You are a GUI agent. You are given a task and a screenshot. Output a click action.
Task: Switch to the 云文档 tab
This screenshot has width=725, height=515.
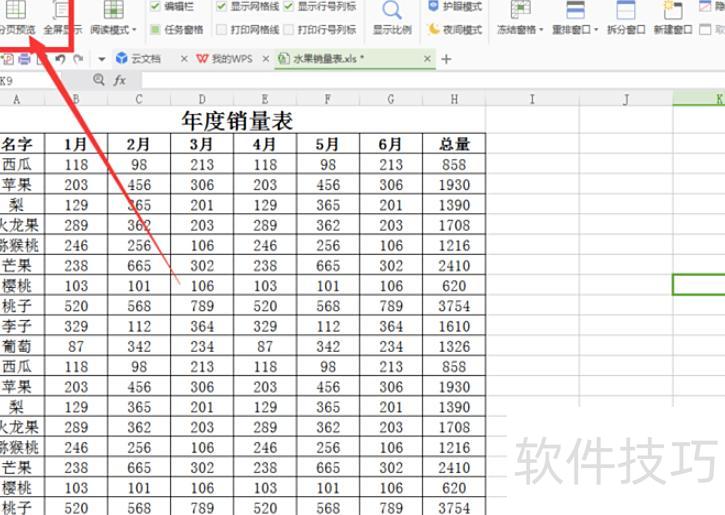point(145,59)
